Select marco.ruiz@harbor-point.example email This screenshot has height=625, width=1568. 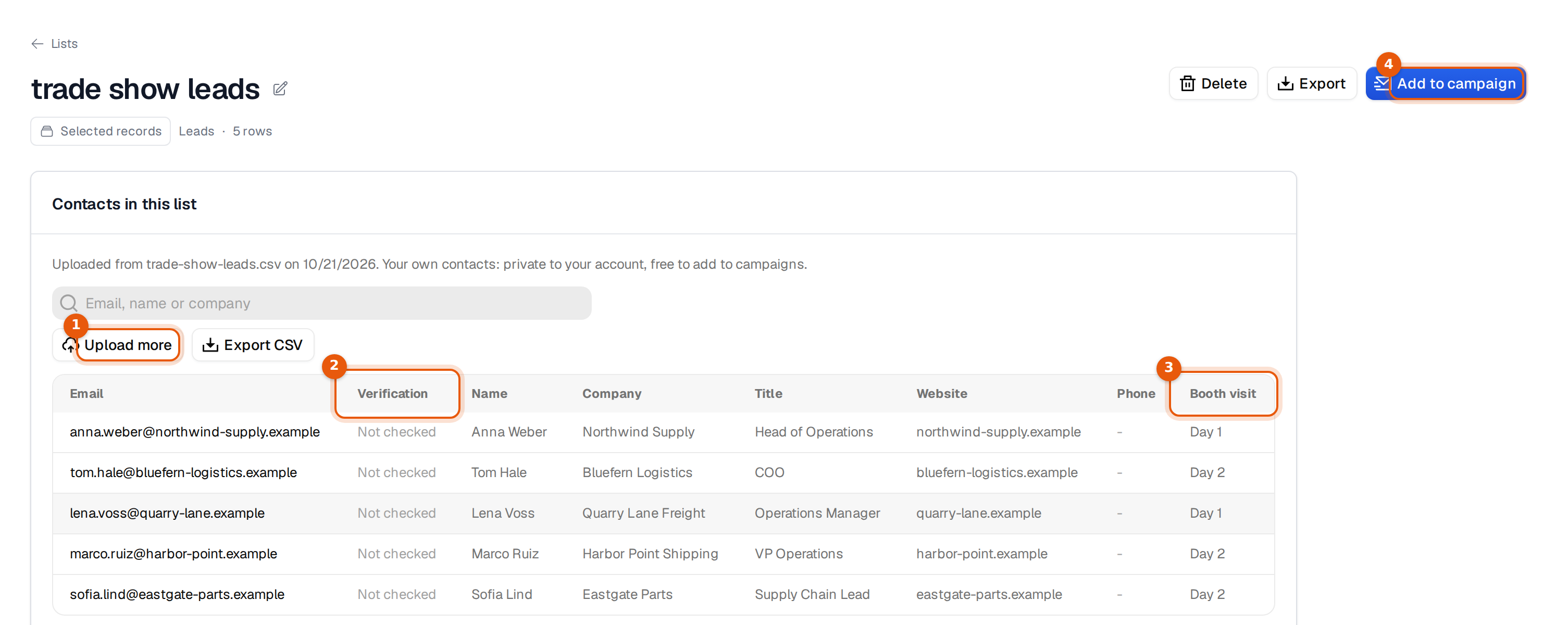click(173, 554)
